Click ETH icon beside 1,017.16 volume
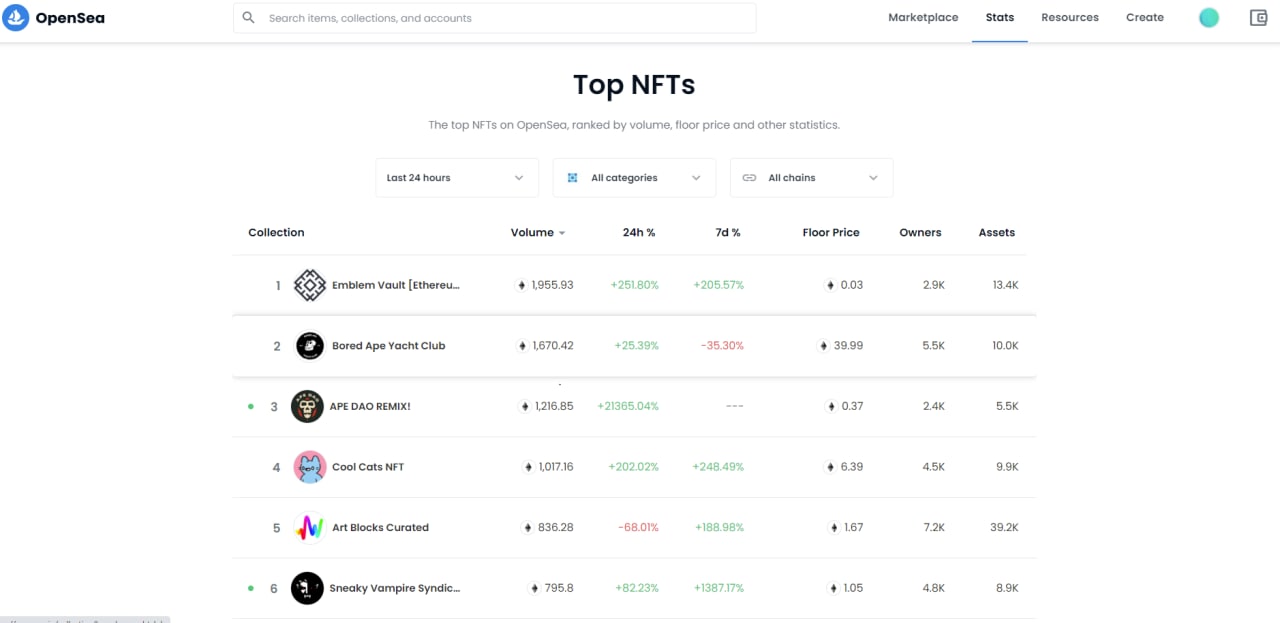The image size is (1280, 623). [529, 467]
